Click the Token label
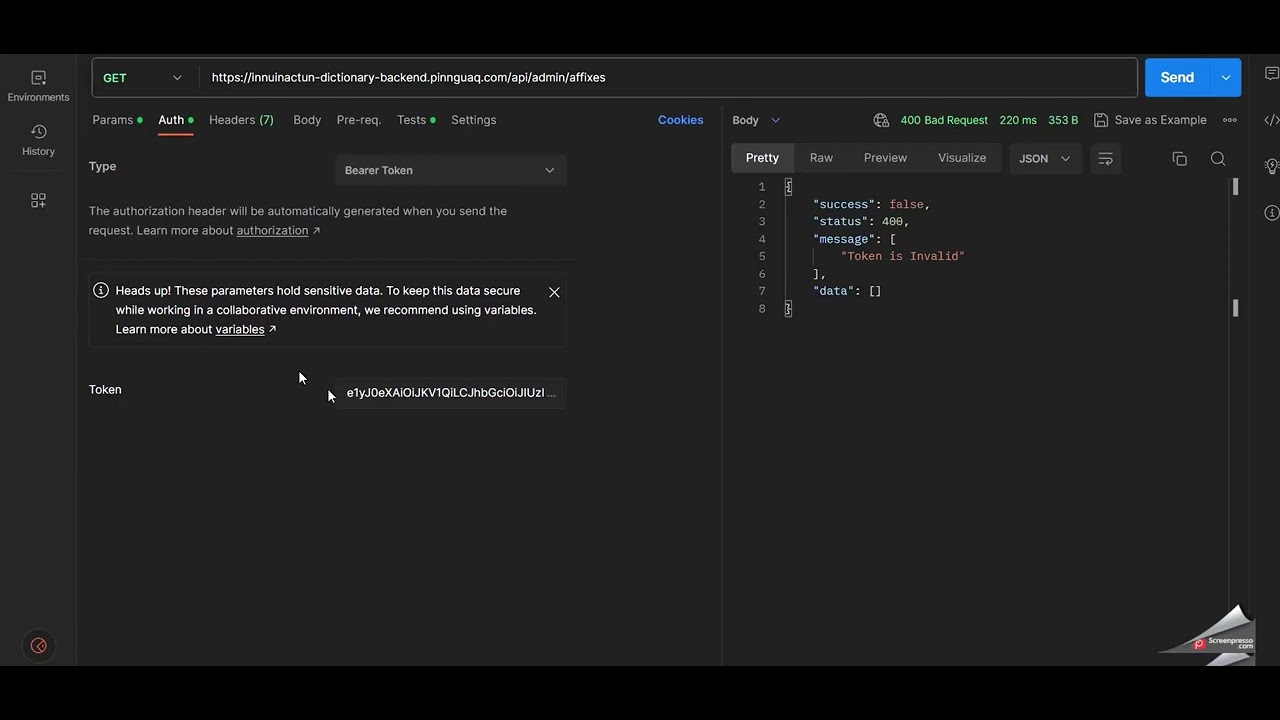Viewport: 1280px width, 720px height. (105, 389)
